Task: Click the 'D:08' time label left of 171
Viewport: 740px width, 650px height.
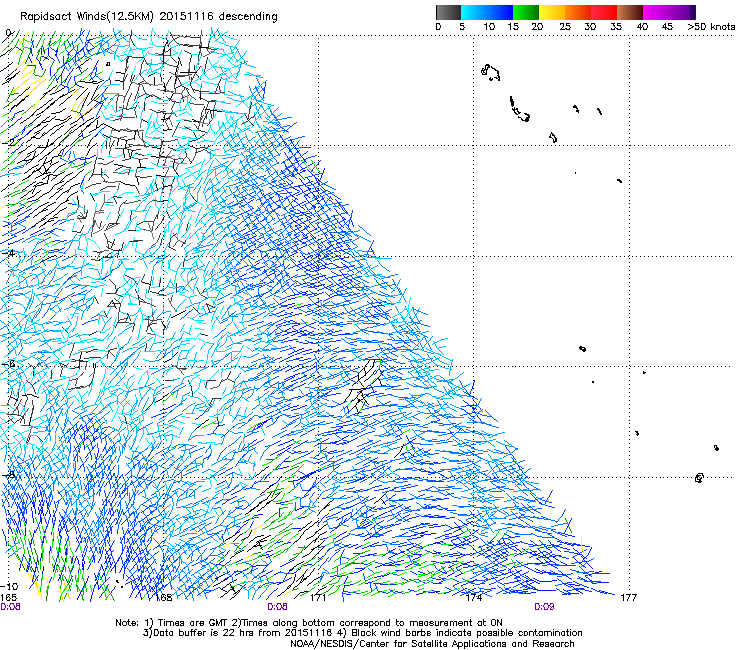Action: pyautogui.click(x=277, y=607)
